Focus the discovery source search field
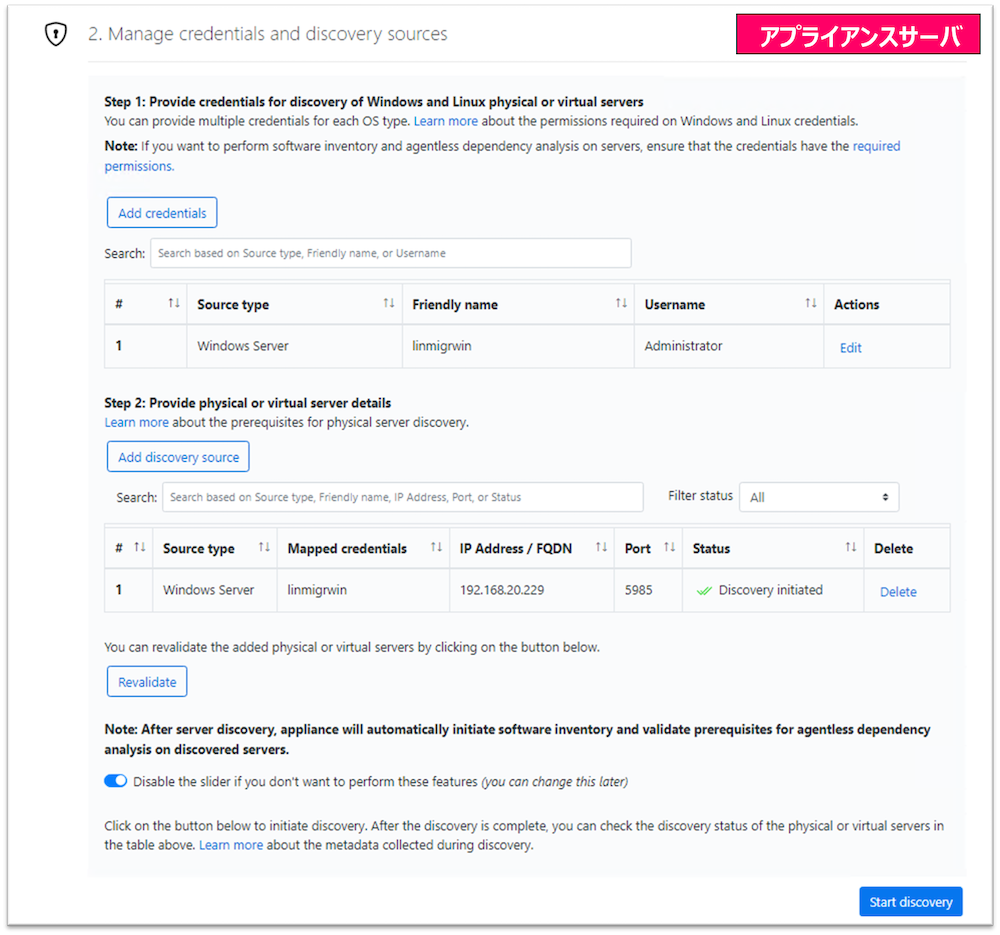This screenshot has width=1000, height=935. coord(403,497)
